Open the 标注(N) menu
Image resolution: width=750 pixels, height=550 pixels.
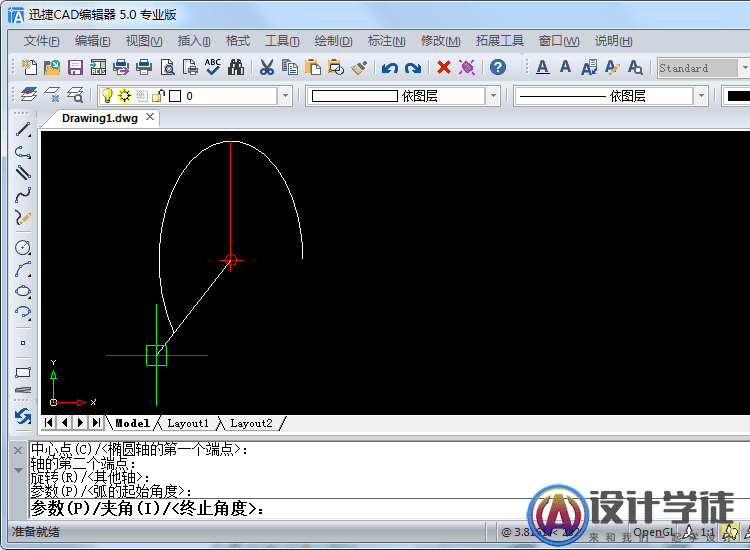(386, 41)
